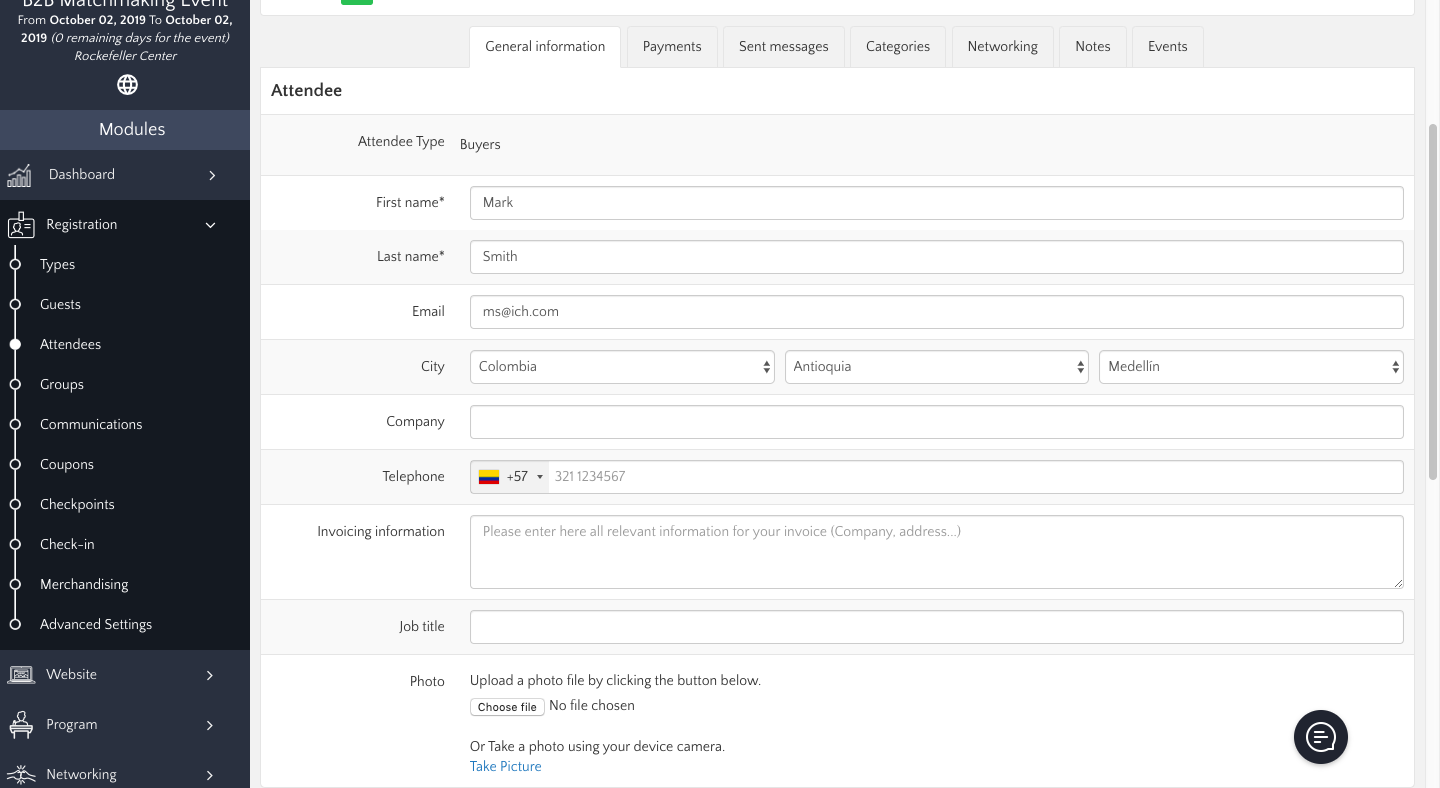Open the Sent messages tab
The image size is (1440, 788).
tap(783, 47)
